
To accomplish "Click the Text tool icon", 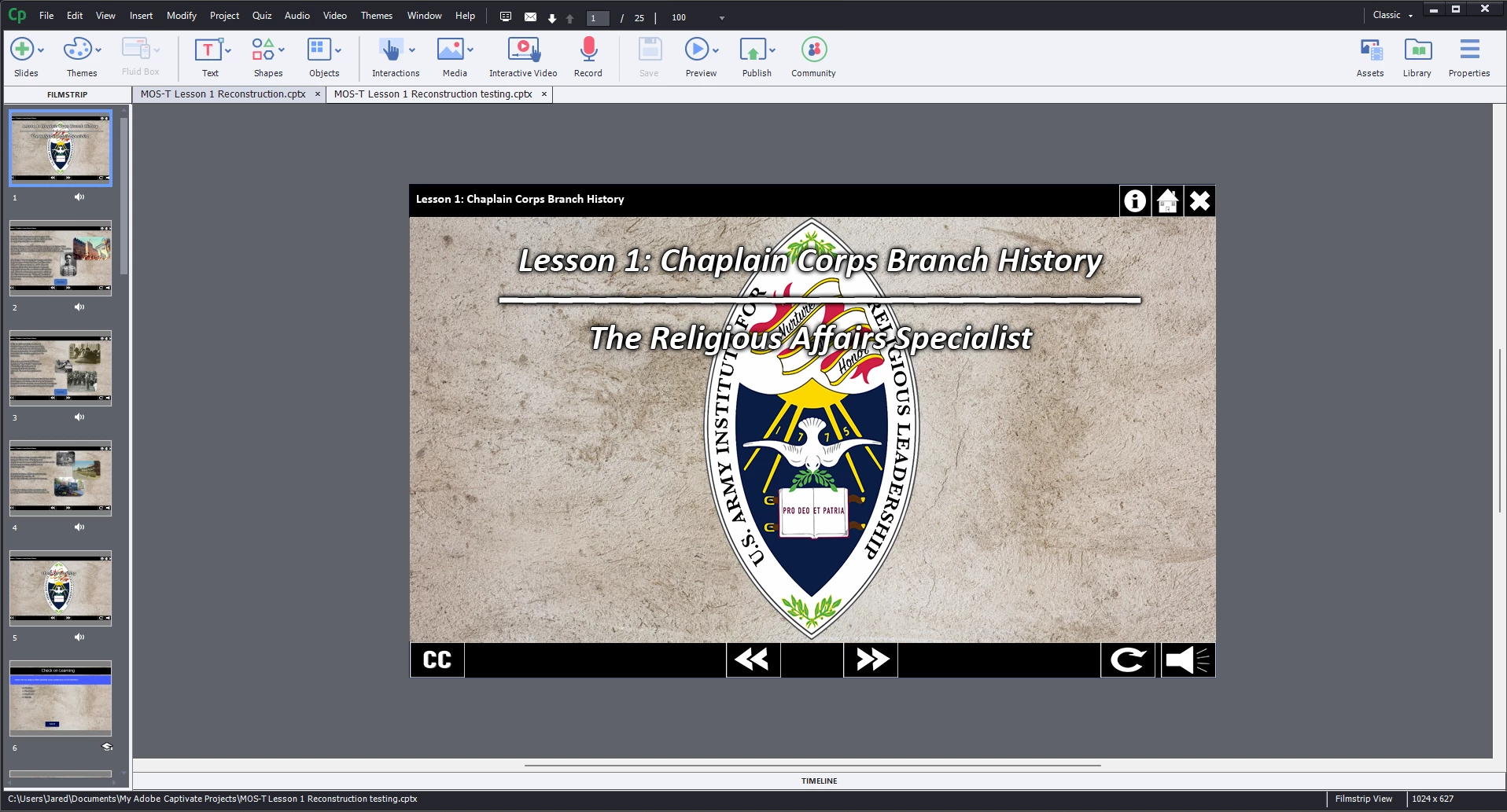I will (208, 50).
